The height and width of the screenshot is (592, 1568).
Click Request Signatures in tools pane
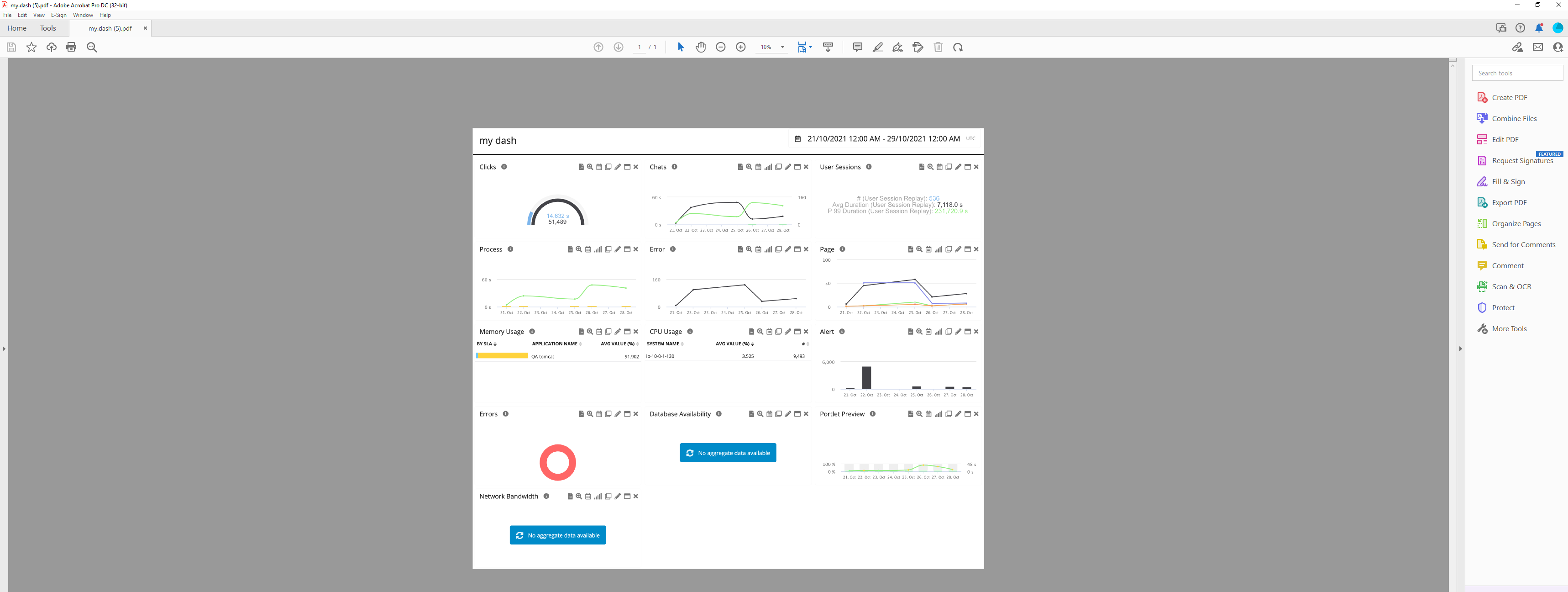click(x=1522, y=161)
